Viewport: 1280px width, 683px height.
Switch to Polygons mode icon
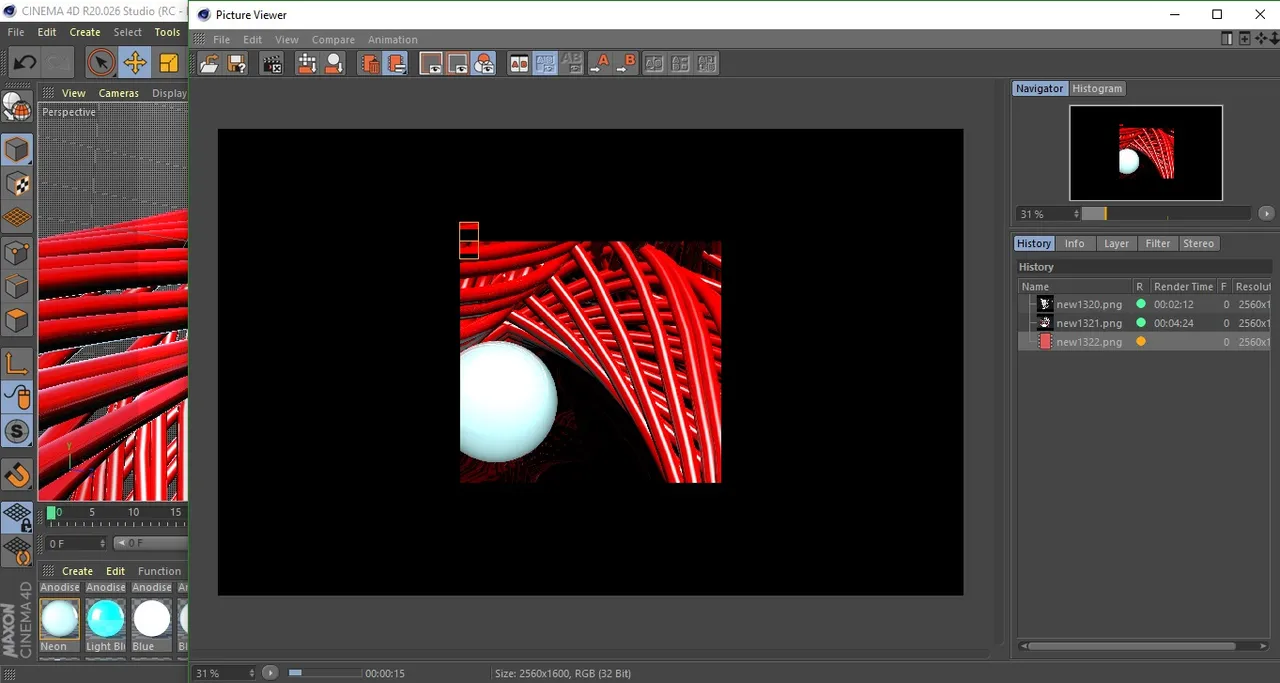point(17,320)
